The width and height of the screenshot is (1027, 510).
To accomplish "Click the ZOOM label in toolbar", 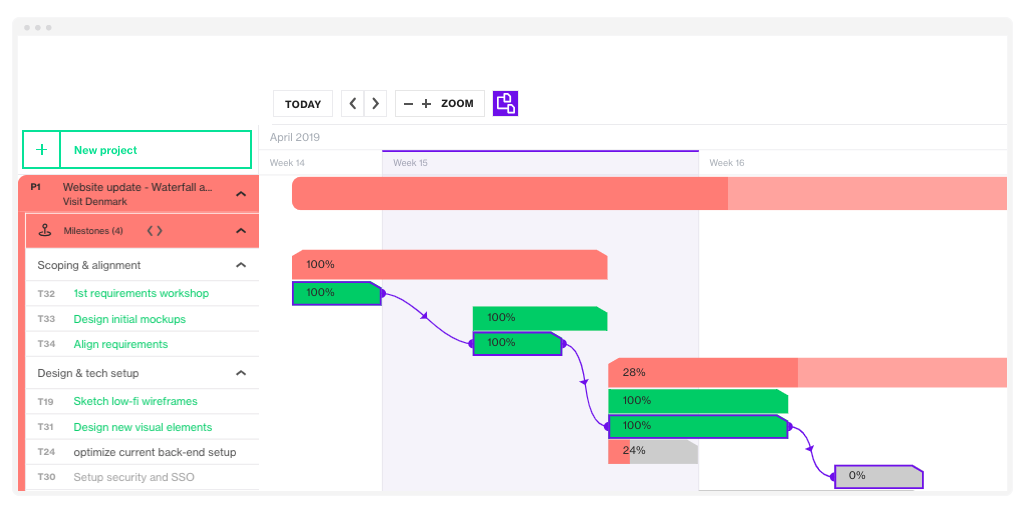I will pos(457,103).
